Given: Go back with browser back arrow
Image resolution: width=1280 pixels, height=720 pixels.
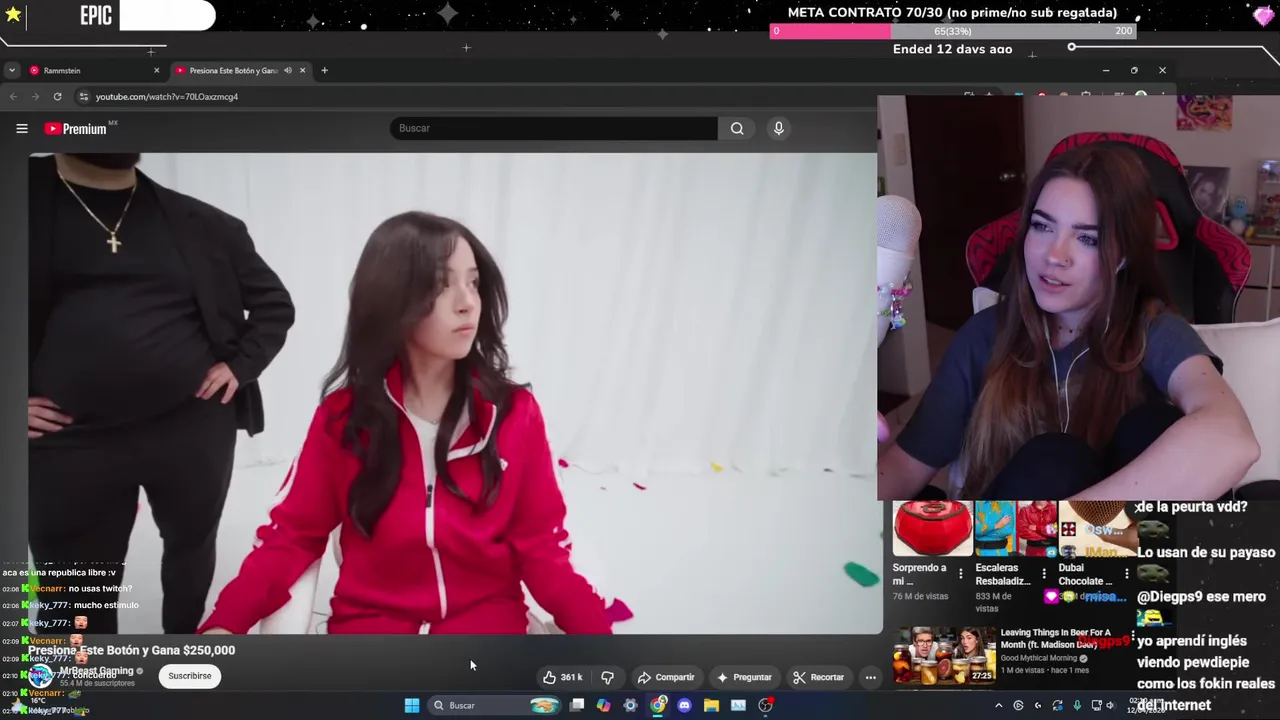Looking at the screenshot, I should click(13, 96).
